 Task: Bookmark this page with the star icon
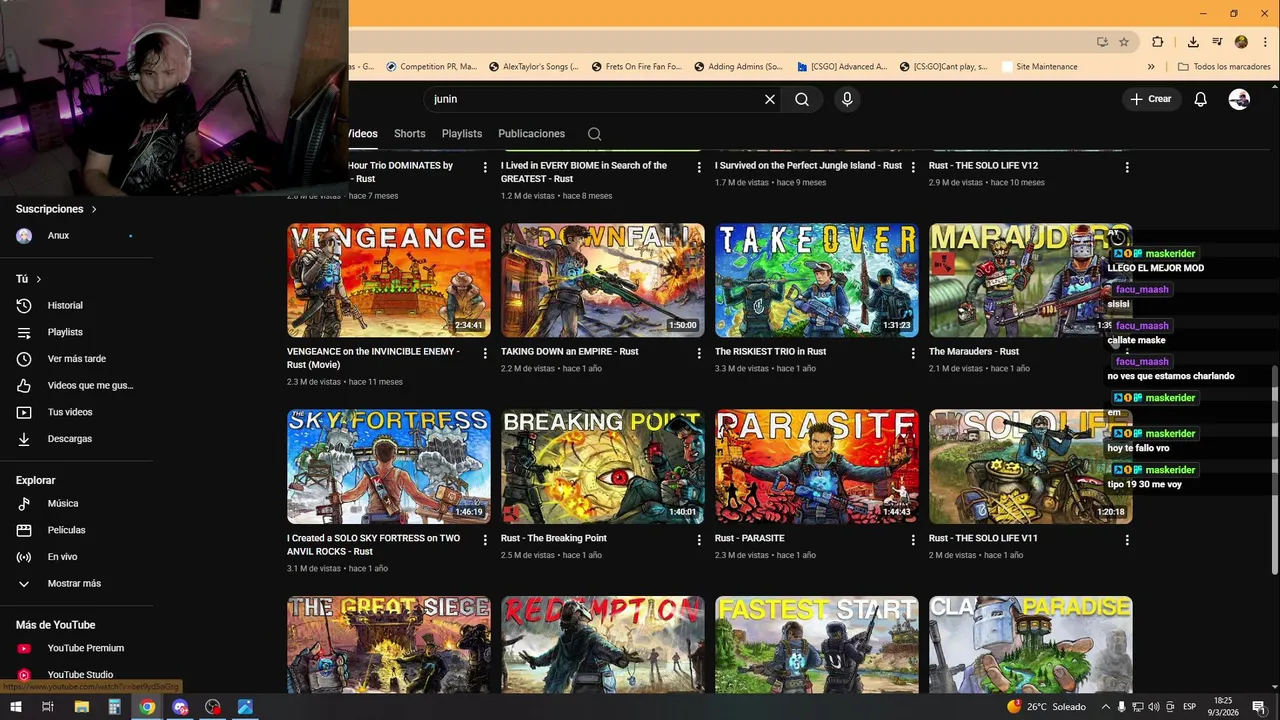(x=1124, y=42)
